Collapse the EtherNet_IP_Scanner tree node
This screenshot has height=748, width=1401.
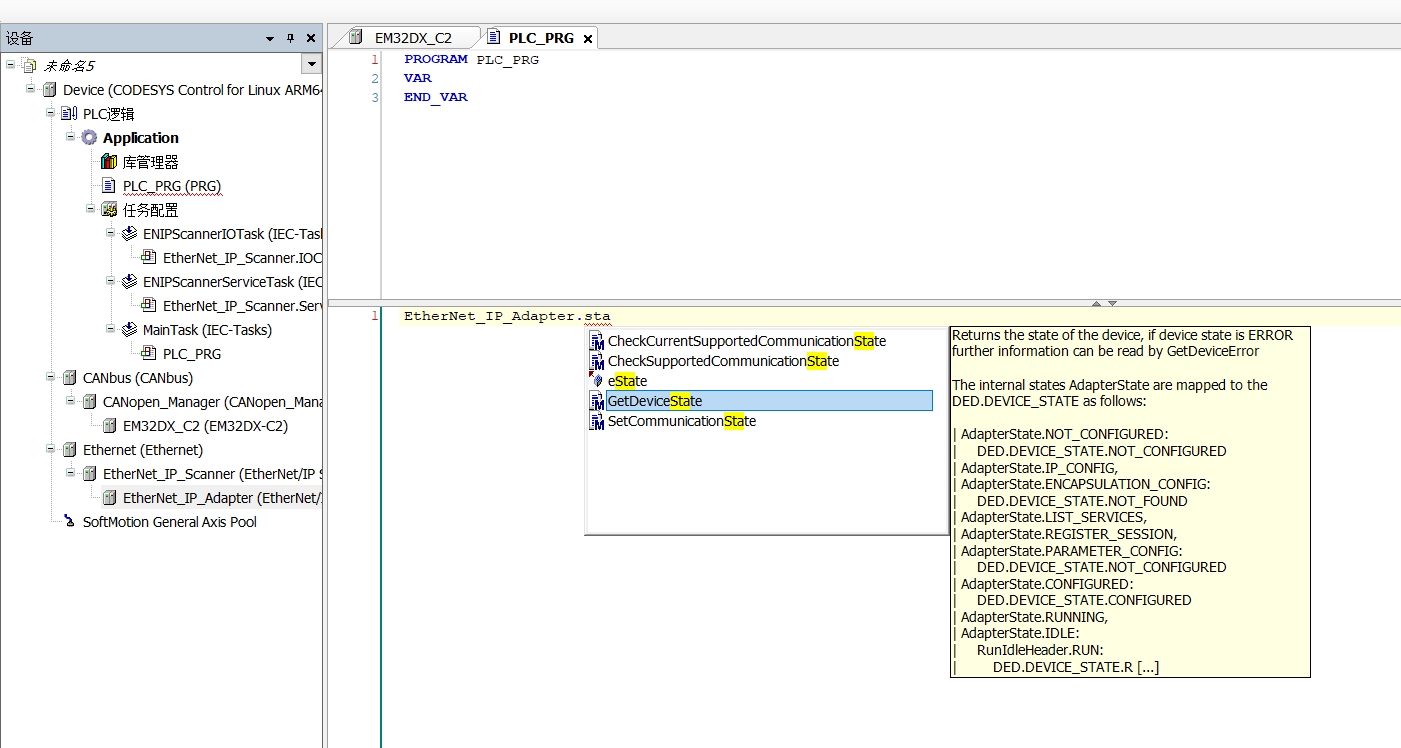(71, 473)
